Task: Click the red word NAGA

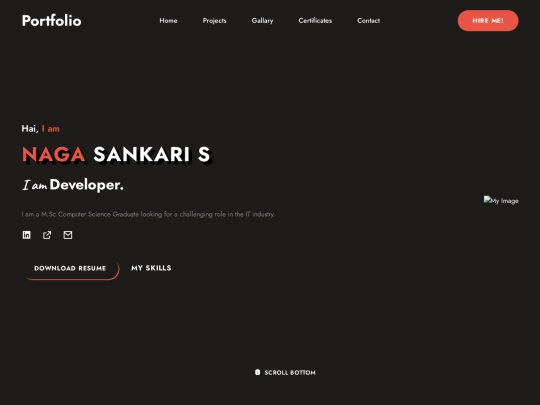Action: click(54, 154)
